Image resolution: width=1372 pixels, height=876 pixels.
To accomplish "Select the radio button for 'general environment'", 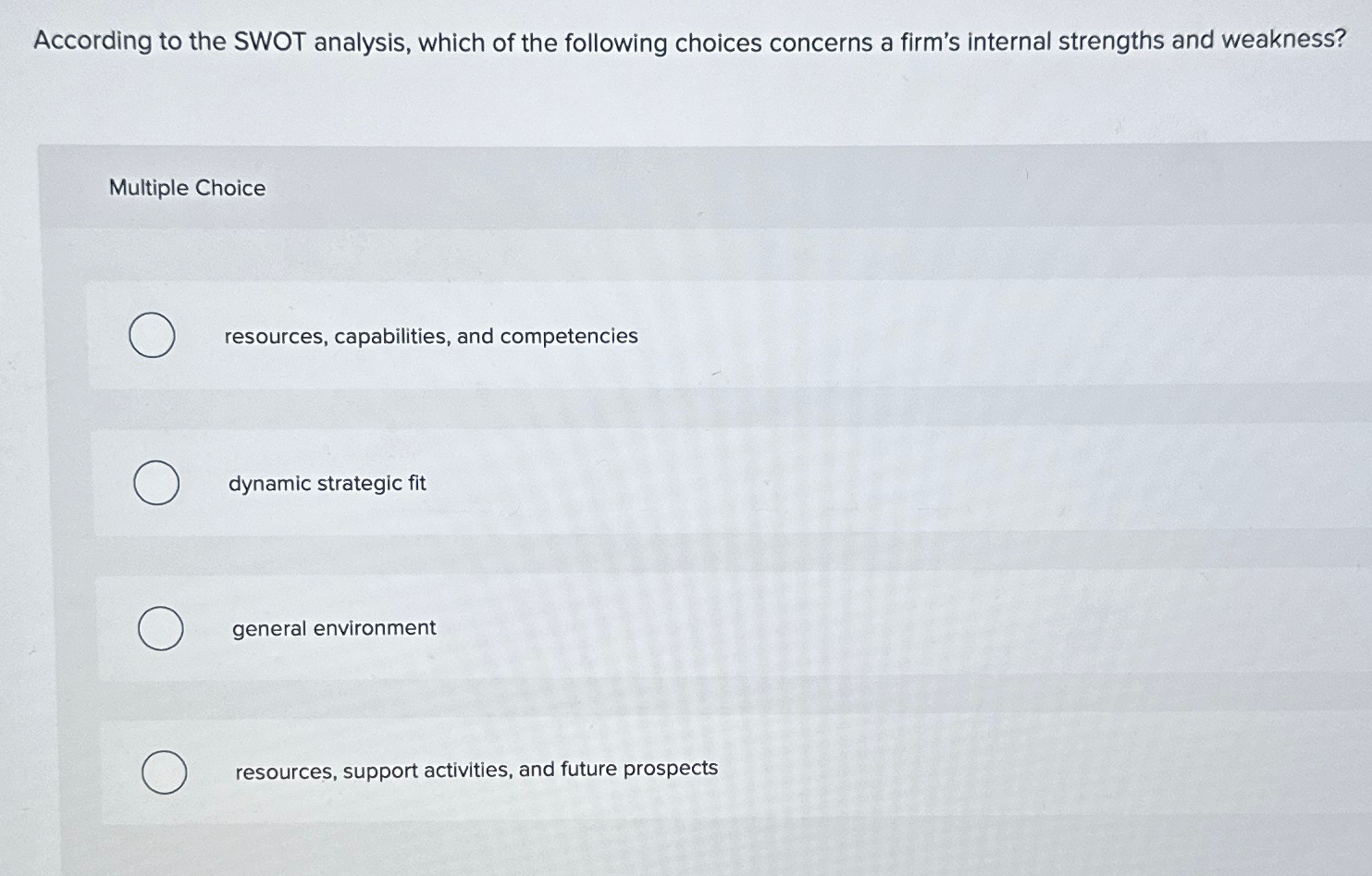I will (159, 628).
